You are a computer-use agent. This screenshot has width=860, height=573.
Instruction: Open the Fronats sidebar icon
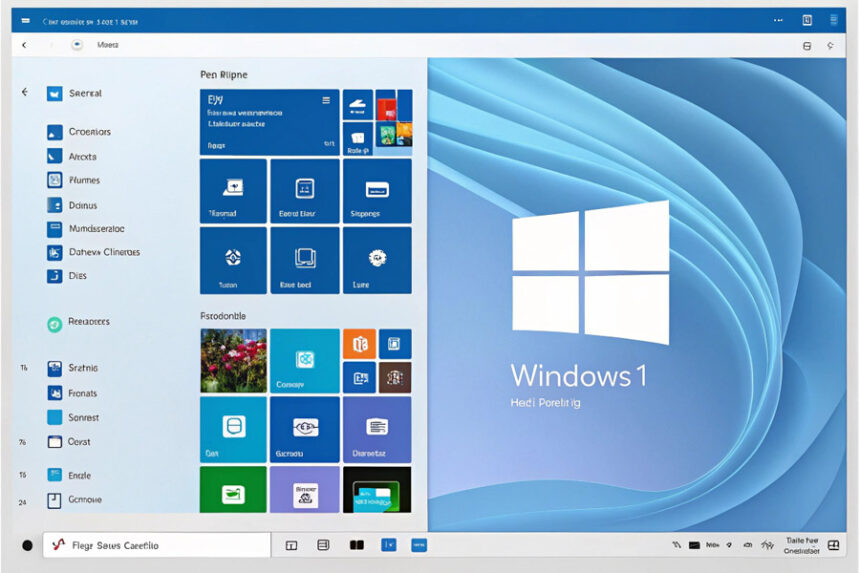pos(54,393)
